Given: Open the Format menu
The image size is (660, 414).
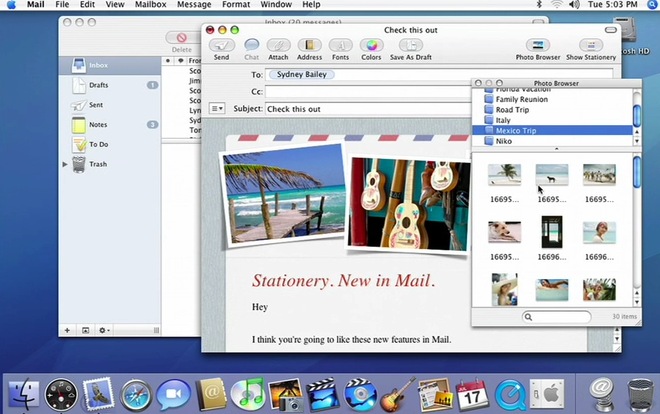Looking at the screenshot, I should [x=236, y=5].
